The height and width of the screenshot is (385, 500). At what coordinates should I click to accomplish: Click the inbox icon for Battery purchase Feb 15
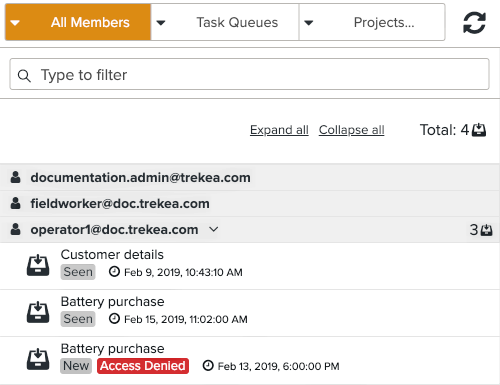pos(38,312)
